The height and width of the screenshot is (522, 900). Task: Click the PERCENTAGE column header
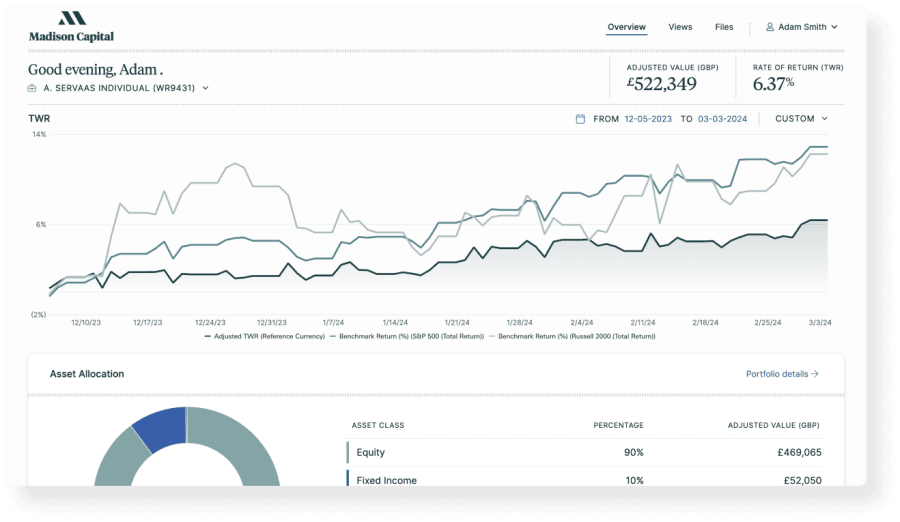point(618,426)
